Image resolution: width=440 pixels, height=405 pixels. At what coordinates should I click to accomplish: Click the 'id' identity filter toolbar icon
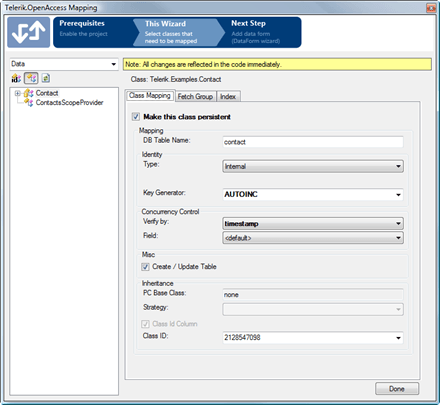click(16, 78)
